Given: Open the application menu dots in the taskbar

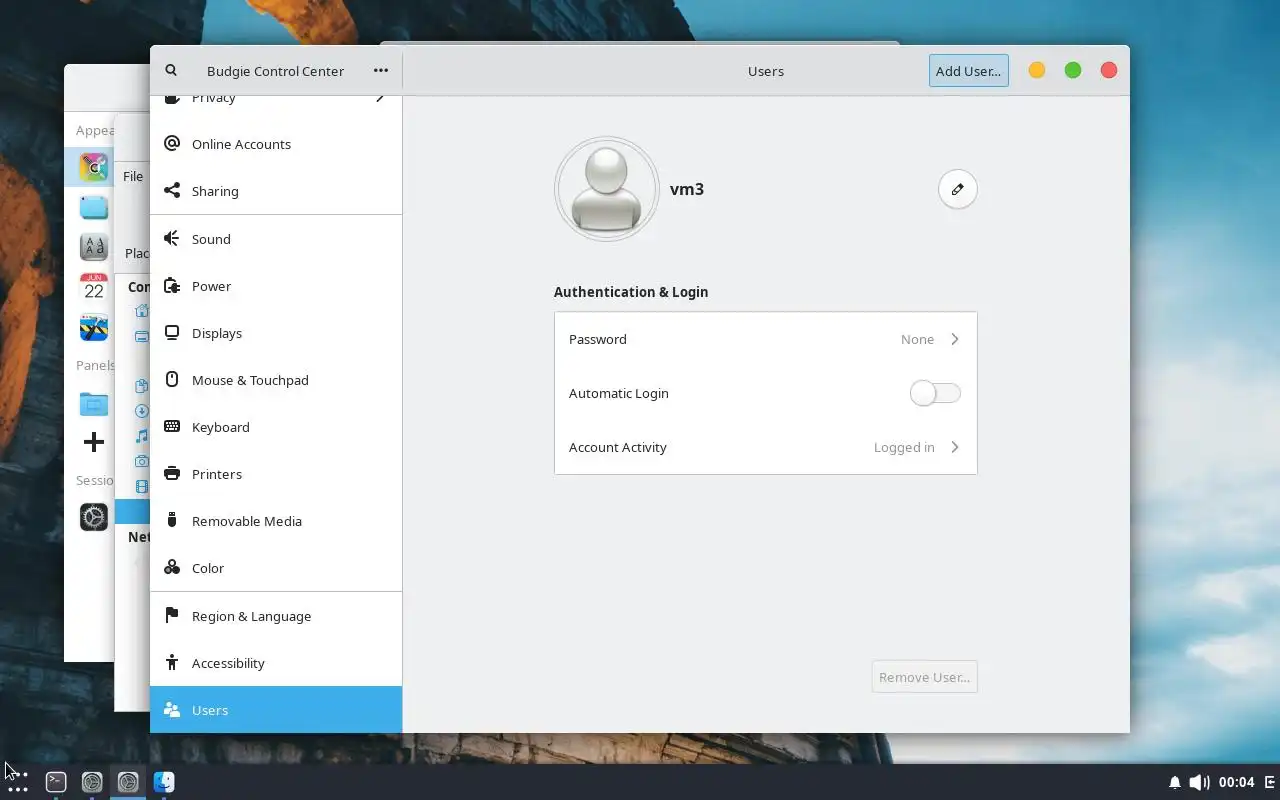Looking at the screenshot, I should tap(18, 782).
